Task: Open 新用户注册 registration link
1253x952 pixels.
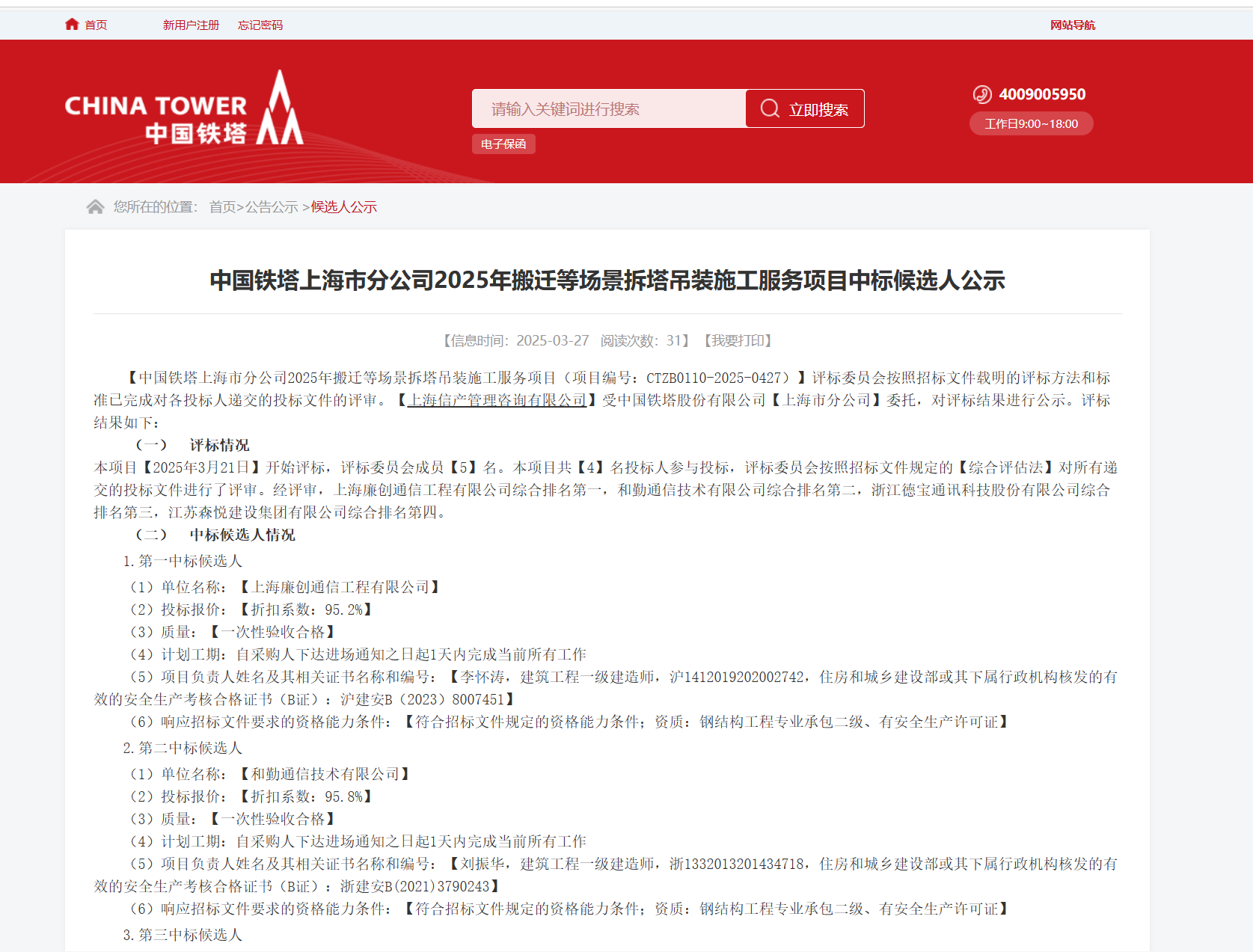Action: [191, 25]
